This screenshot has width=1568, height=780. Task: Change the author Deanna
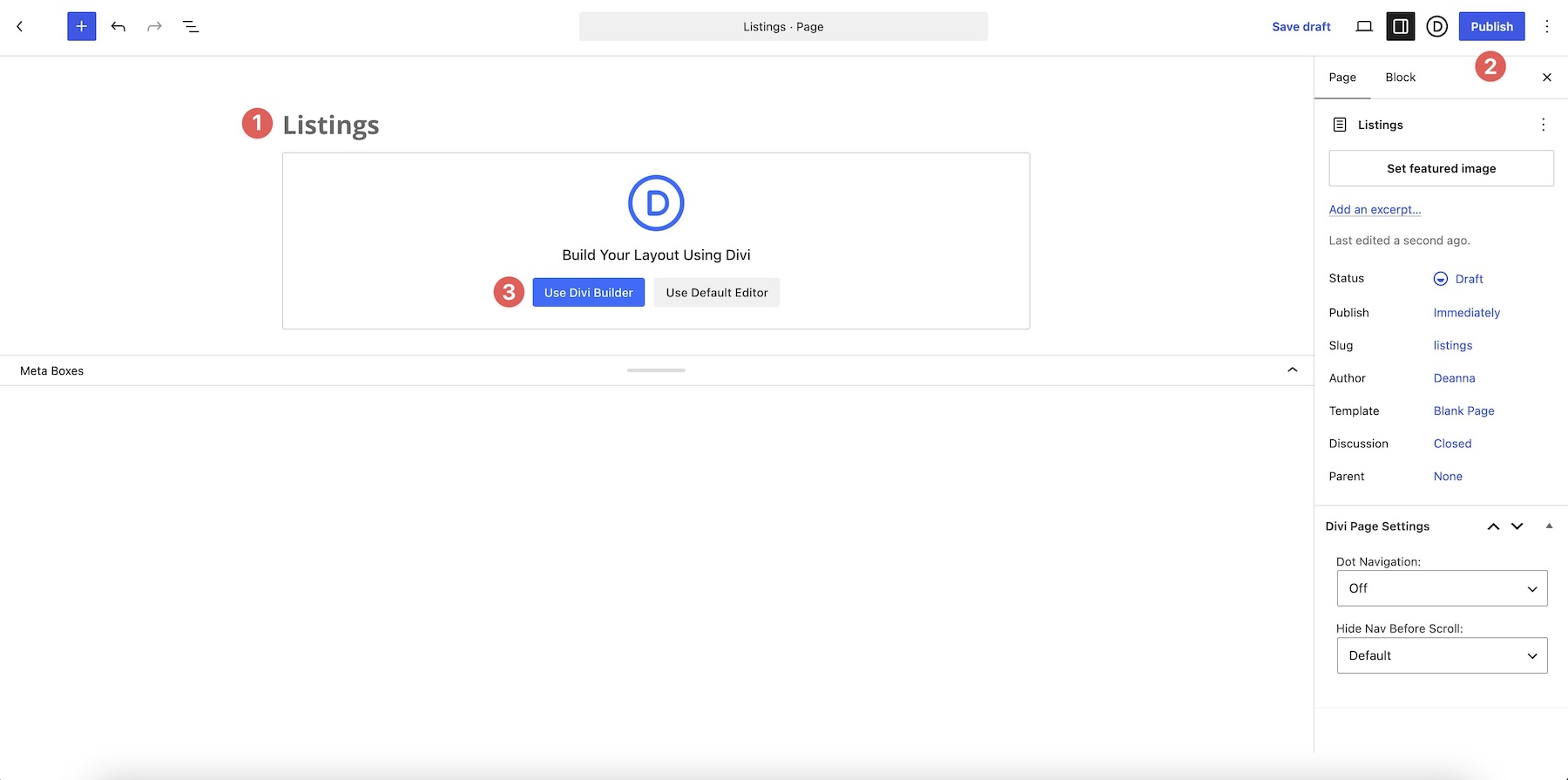coord(1454,378)
